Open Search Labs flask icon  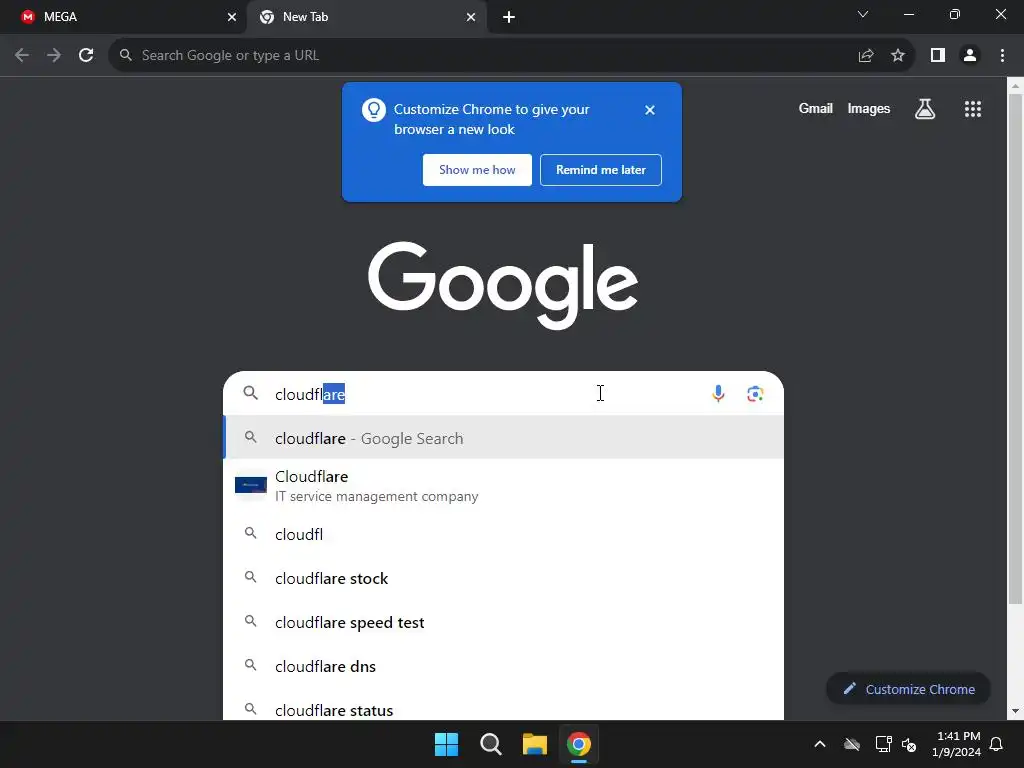coord(925,109)
